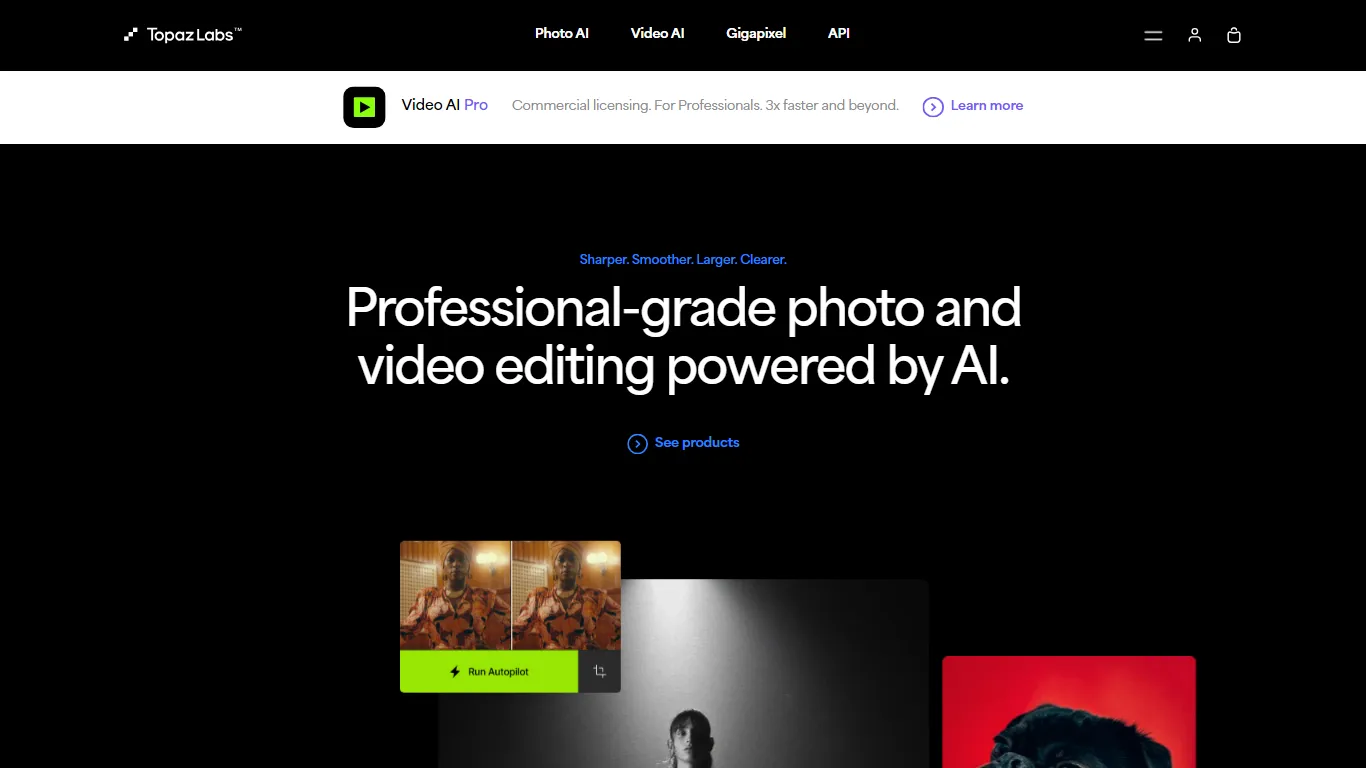This screenshot has height=768, width=1366.
Task: Open the user account icon
Action: (x=1194, y=35)
